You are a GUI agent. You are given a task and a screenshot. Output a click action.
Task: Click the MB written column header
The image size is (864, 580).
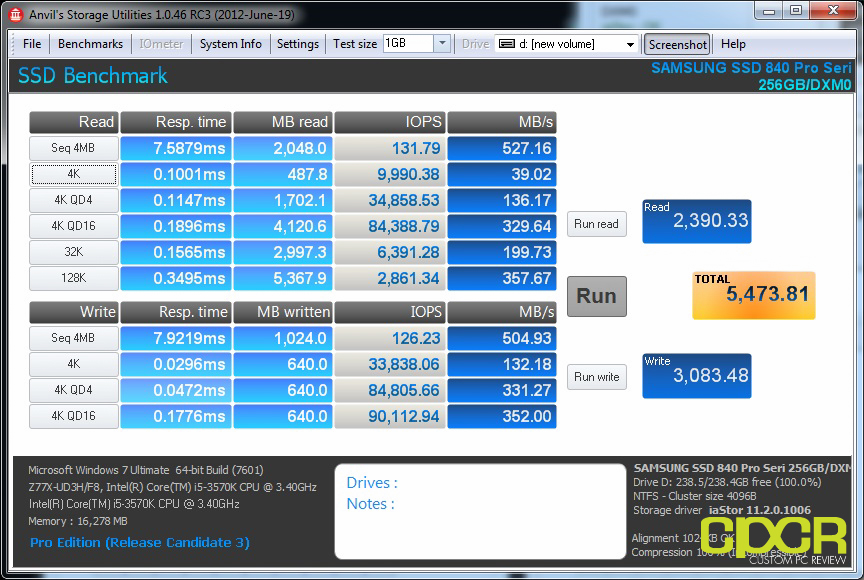[x=283, y=312]
